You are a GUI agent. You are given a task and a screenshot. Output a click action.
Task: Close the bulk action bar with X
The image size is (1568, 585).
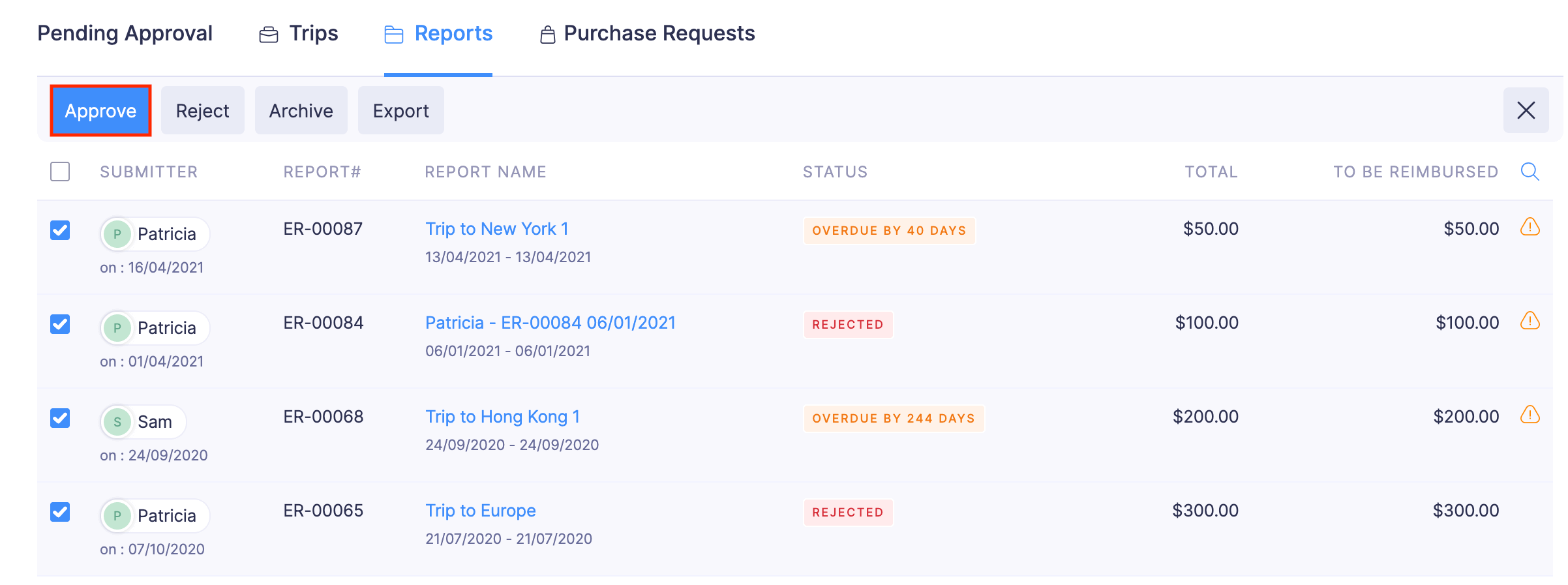tap(1526, 110)
